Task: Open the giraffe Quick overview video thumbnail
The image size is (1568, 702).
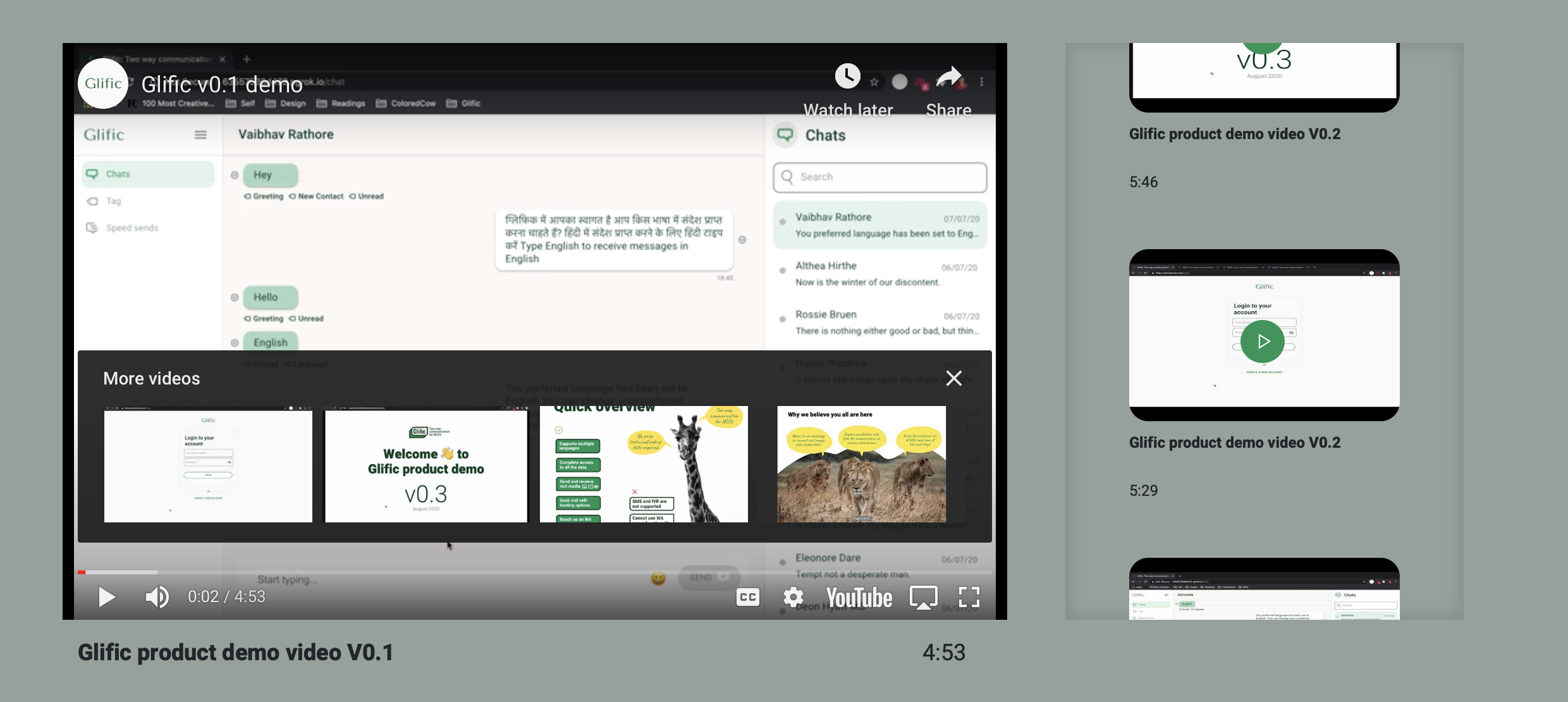Action: click(x=644, y=465)
